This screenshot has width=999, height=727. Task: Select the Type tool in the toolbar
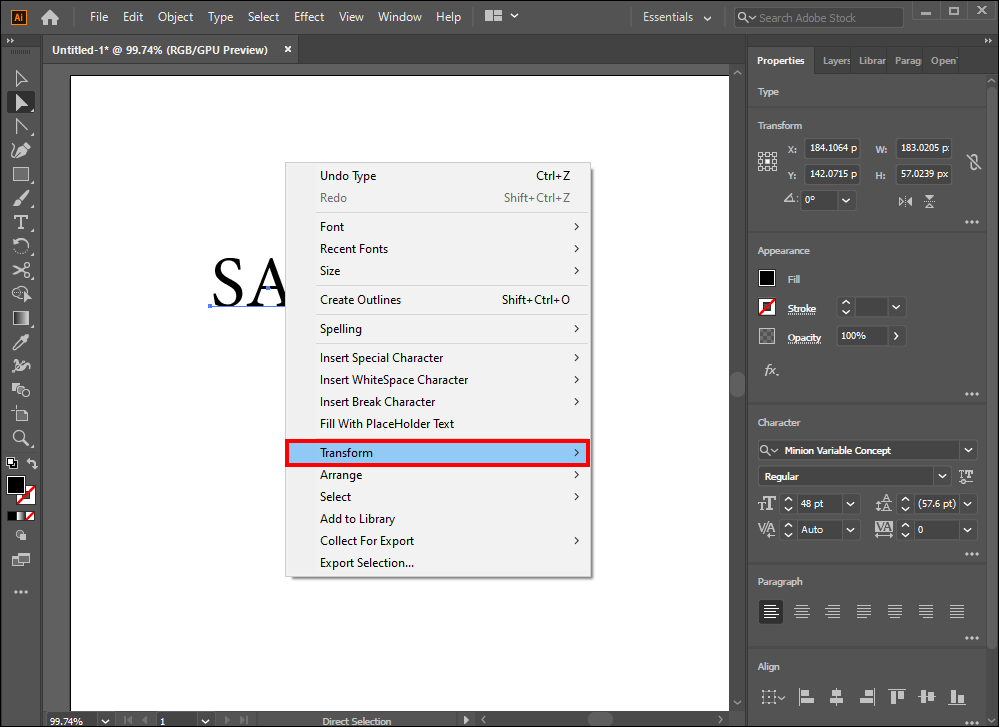click(x=20, y=222)
